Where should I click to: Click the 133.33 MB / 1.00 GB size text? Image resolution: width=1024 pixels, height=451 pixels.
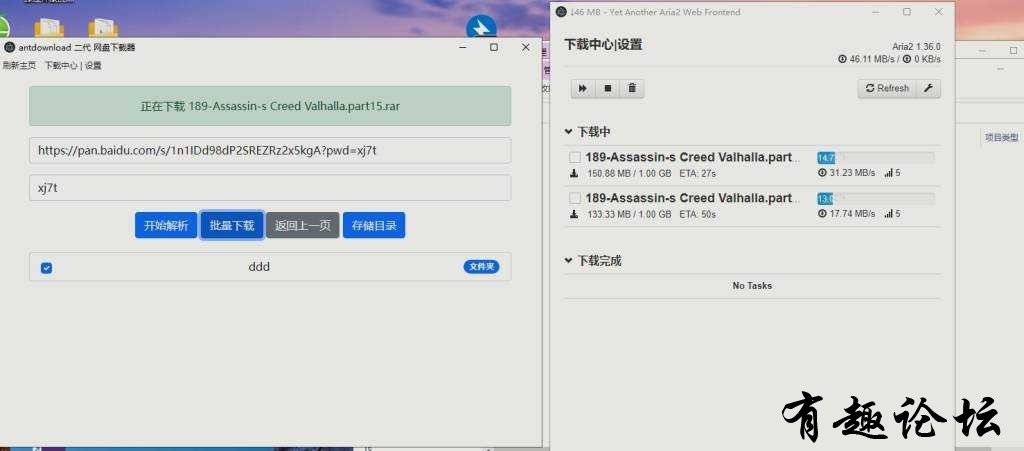pyautogui.click(x=630, y=214)
